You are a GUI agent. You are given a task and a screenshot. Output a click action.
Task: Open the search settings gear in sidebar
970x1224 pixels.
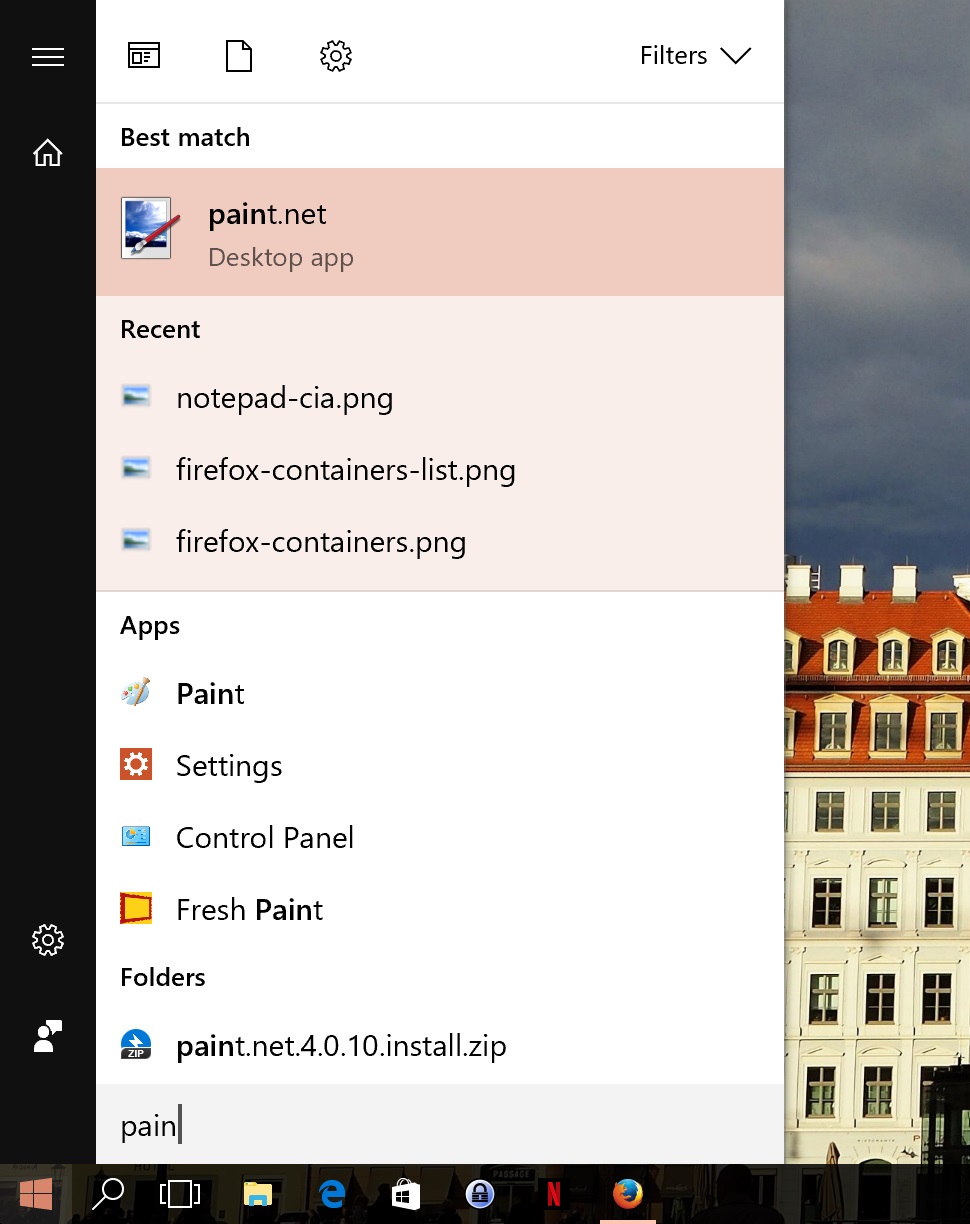point(48,940)
